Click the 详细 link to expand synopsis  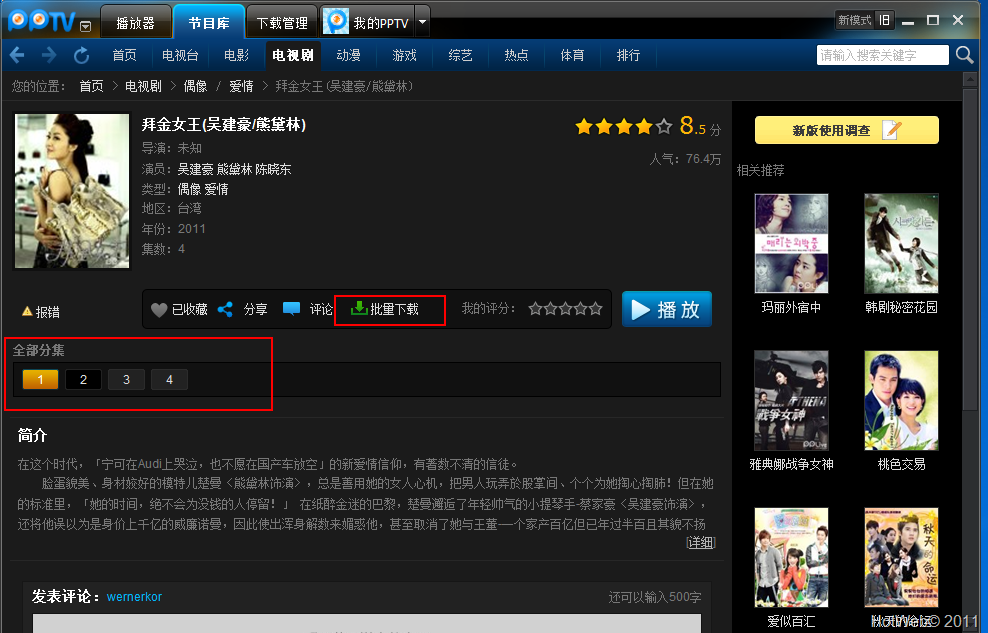701,542
